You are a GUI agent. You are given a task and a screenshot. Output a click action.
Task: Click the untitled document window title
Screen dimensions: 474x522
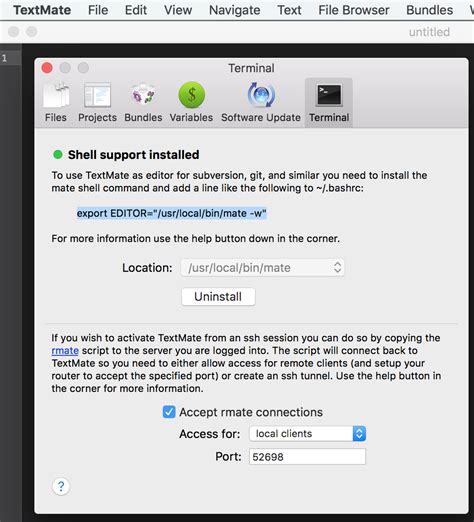[x=429, y=32]
